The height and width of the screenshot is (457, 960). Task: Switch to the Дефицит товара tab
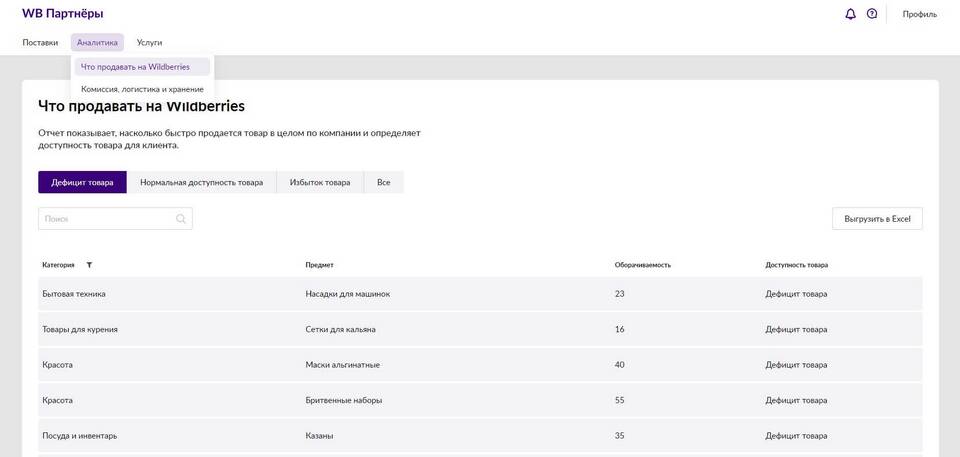tap(83, 183)
